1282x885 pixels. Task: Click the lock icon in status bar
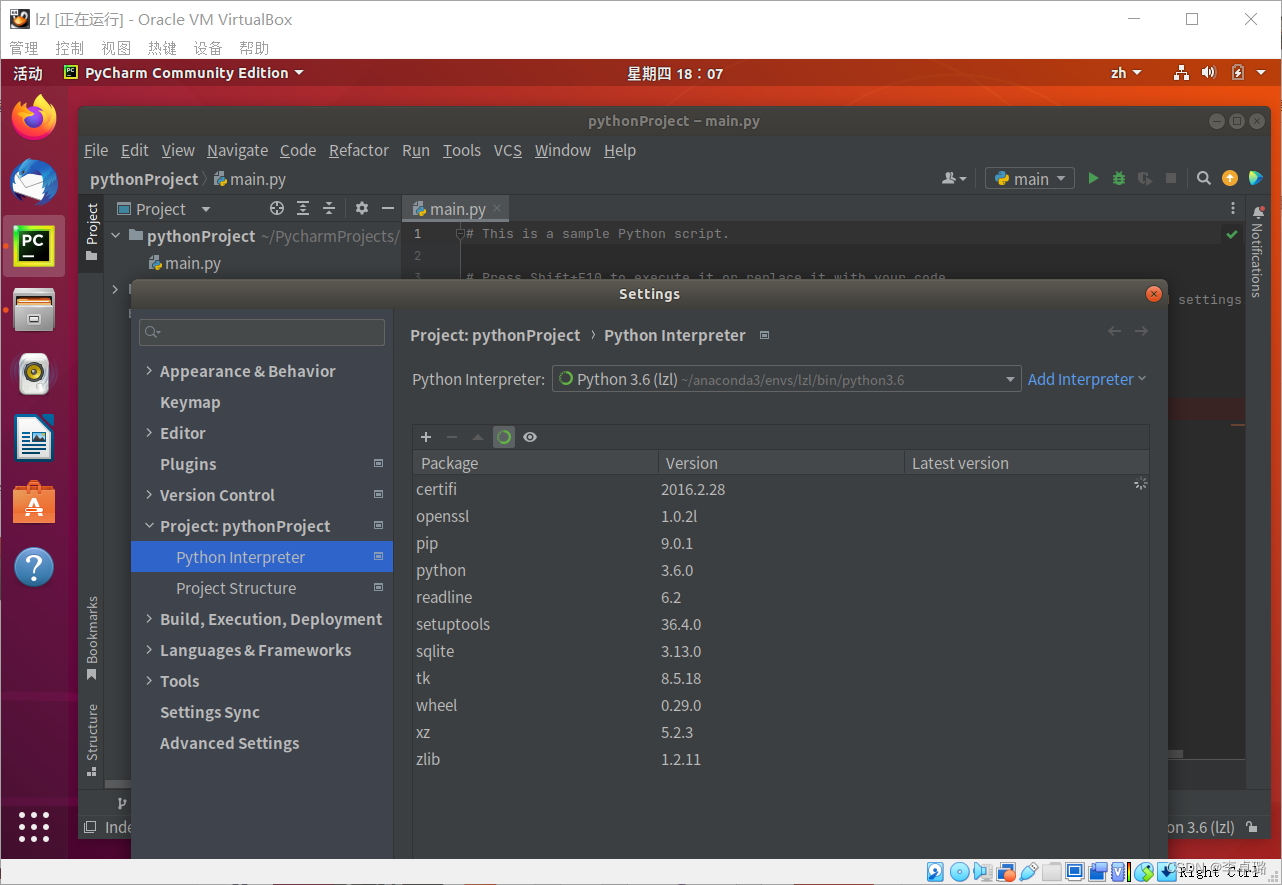(1252, 827)
